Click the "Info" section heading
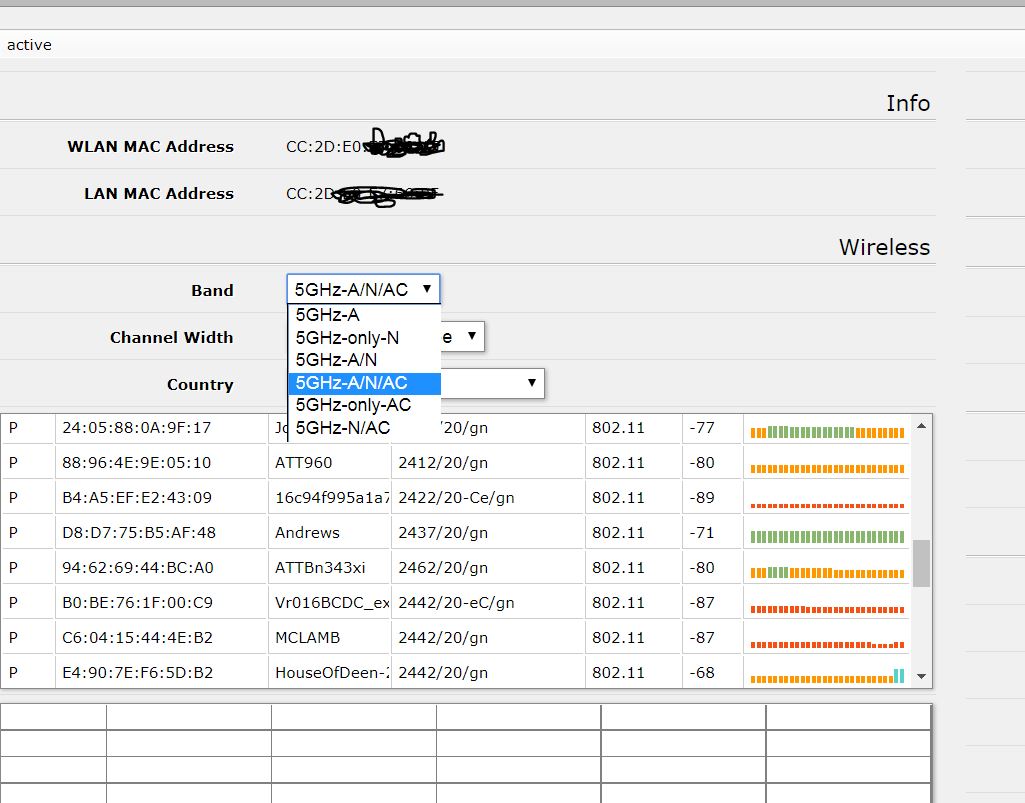1025x803 pixels. pyautogui.click(x=907, y=103)
